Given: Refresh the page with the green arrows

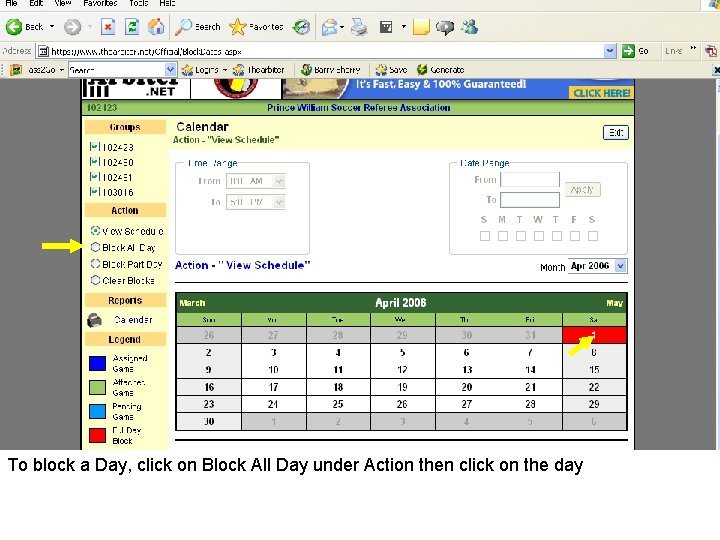Looking at the screenshot, I should 132,27.
